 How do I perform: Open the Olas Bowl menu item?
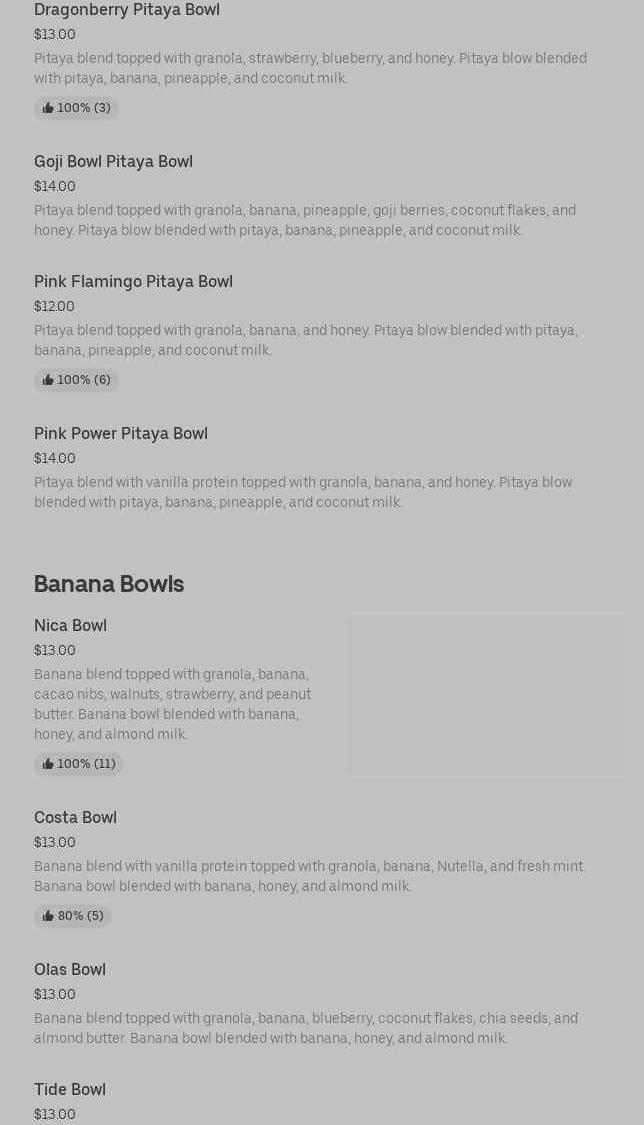(70, 969)
